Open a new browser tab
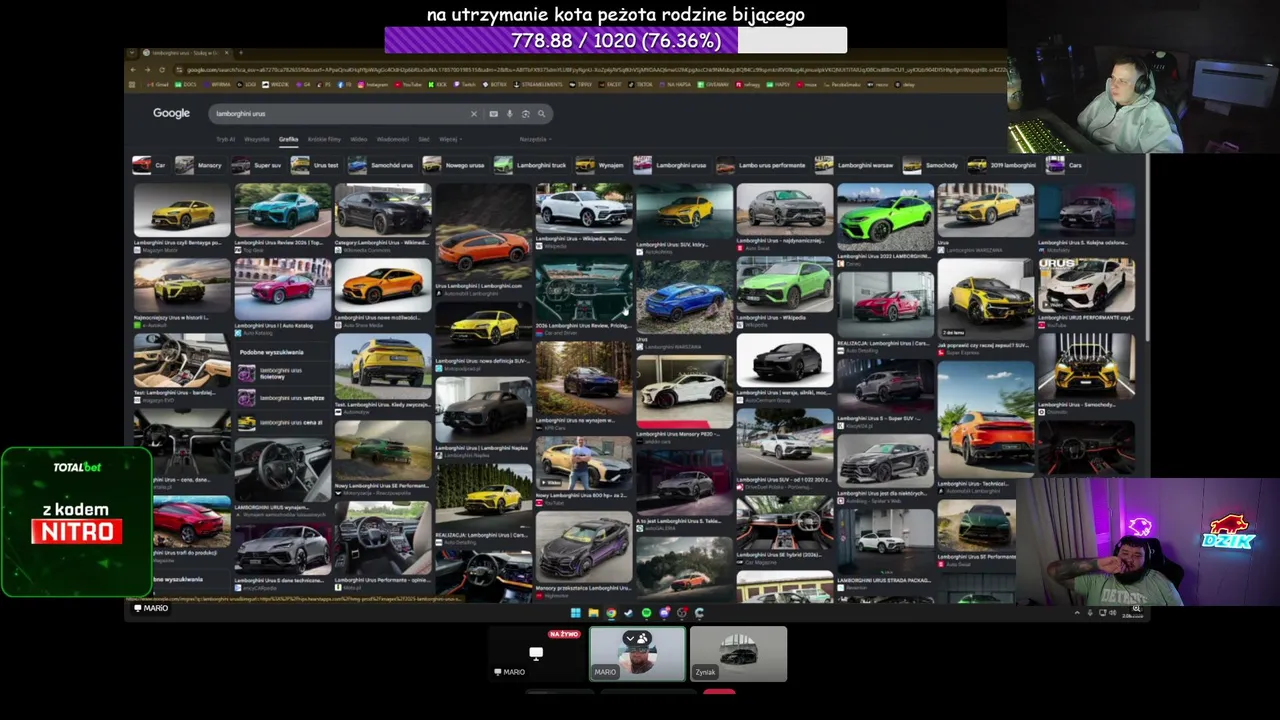Screen dimensions: 1280x720 click(x=240, y=53)
